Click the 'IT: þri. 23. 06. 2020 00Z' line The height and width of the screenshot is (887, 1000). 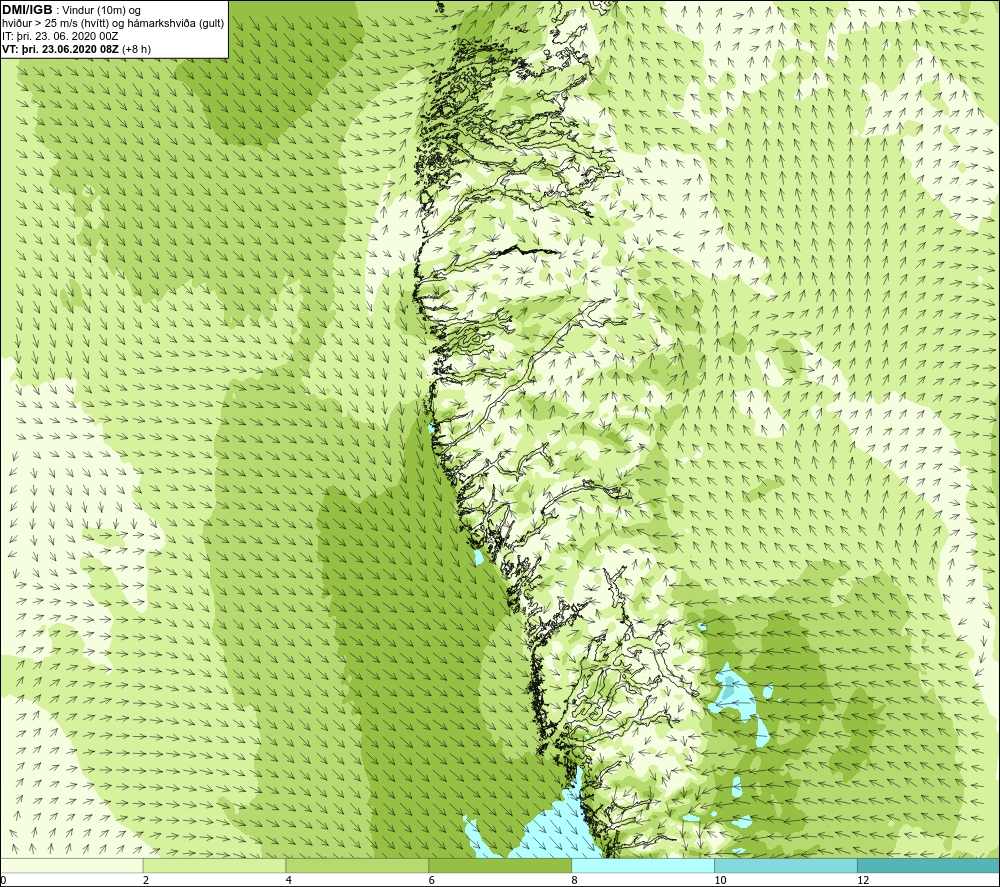[60, 36]
